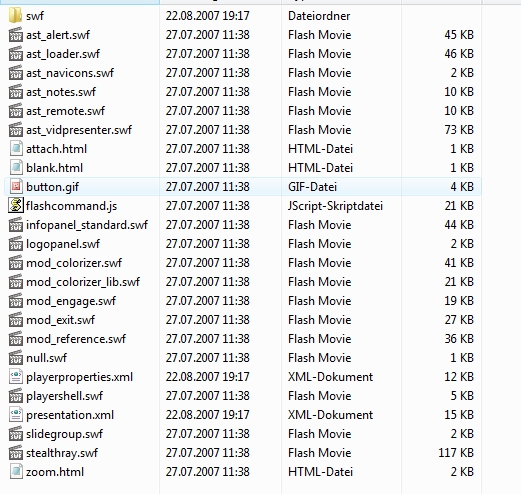Click the stealthray.swf movie icon

(16, 453)
